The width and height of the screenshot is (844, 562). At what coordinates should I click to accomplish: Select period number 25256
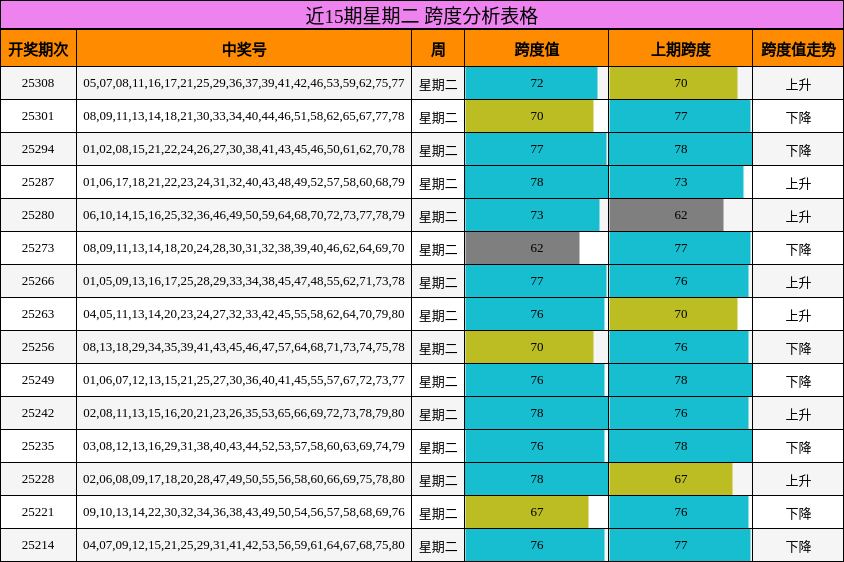click(x=38, y=347)
